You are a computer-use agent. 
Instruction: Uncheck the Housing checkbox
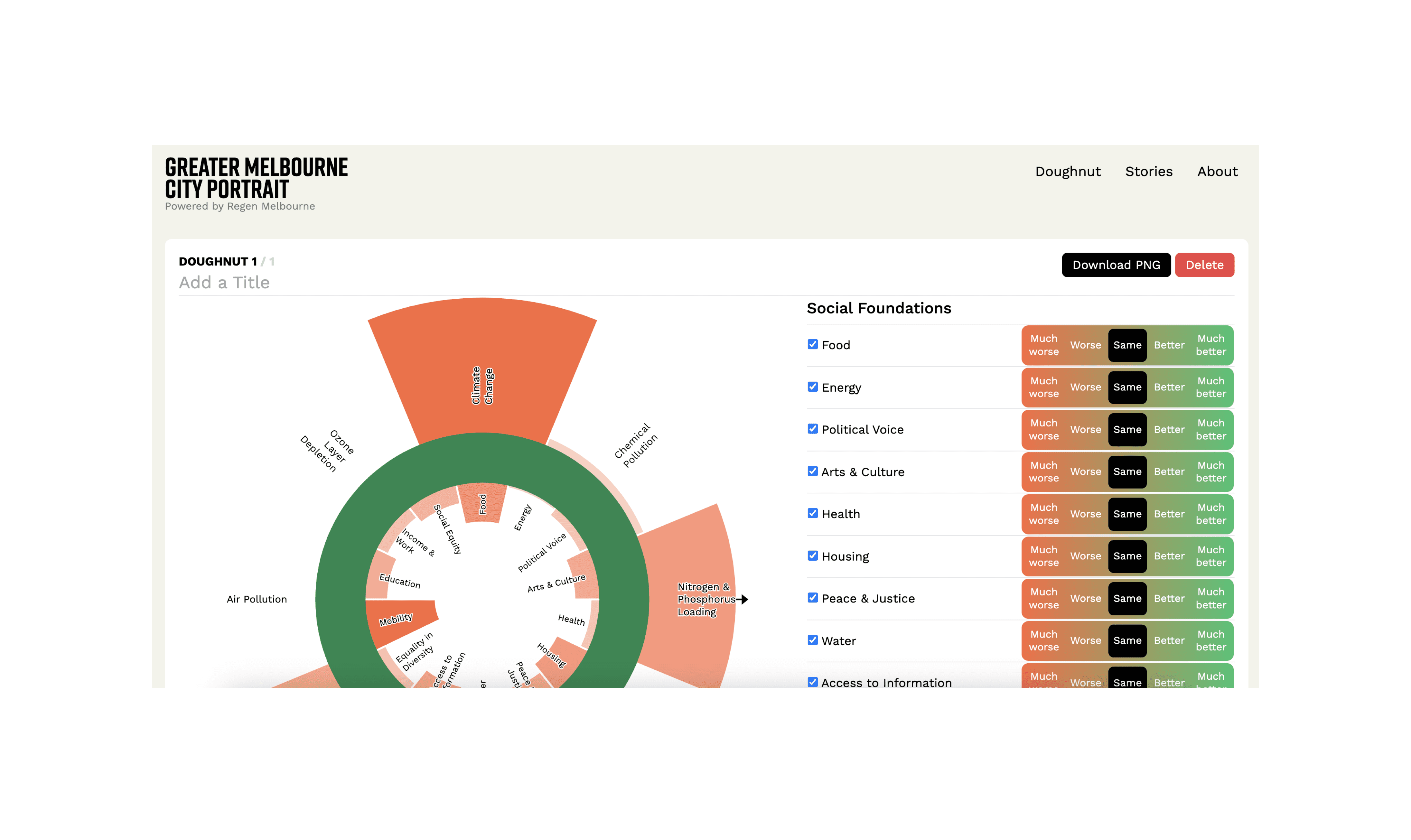[813, 555]
